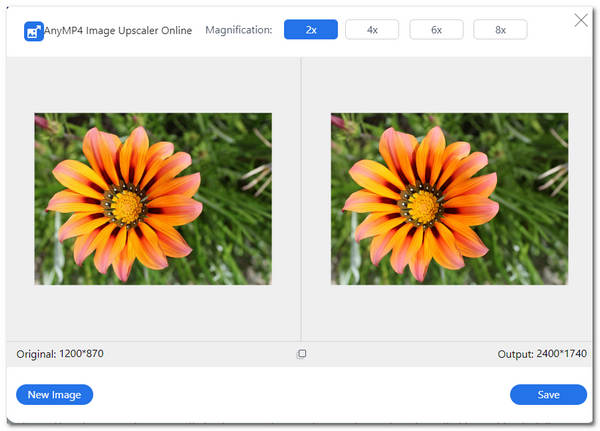
Task: Click the small square icon below the divider
Action: [301, 354]
